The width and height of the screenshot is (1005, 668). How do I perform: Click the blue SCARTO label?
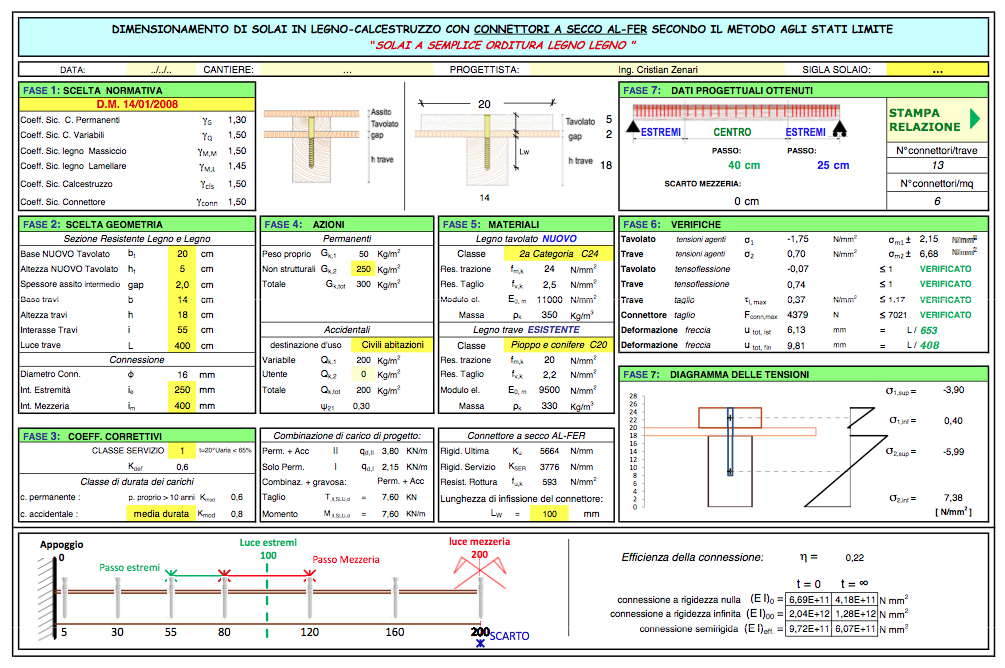pos(510,636)
